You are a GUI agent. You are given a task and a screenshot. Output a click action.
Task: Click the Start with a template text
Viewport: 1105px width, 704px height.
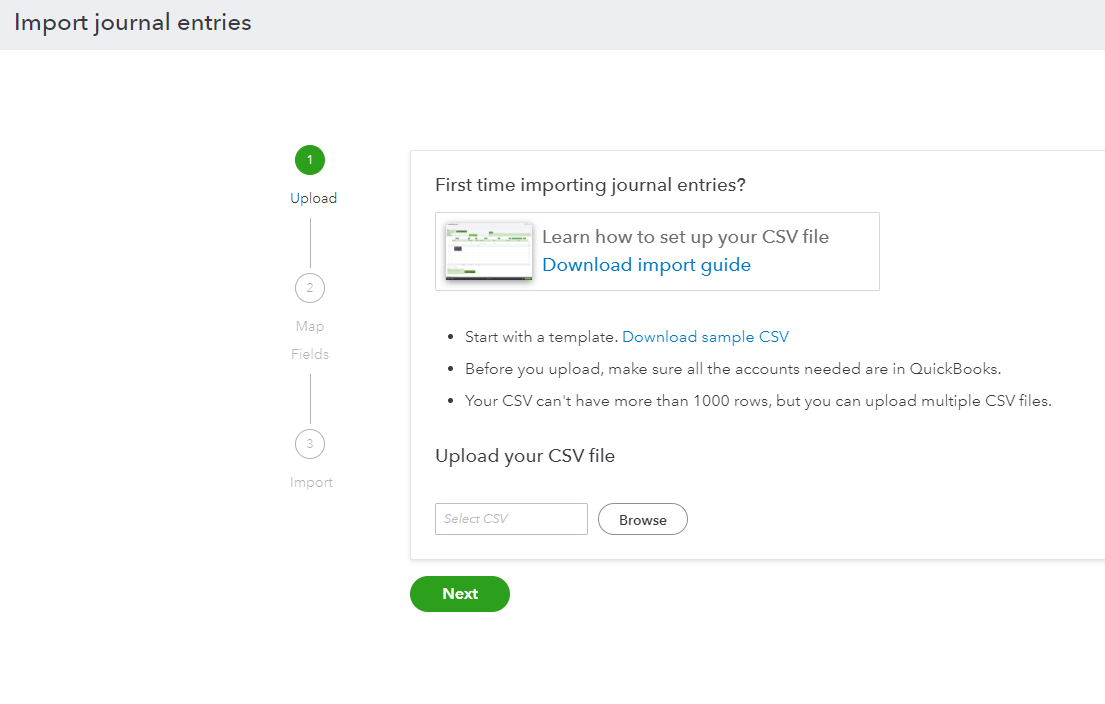click(x=541, y=337)
